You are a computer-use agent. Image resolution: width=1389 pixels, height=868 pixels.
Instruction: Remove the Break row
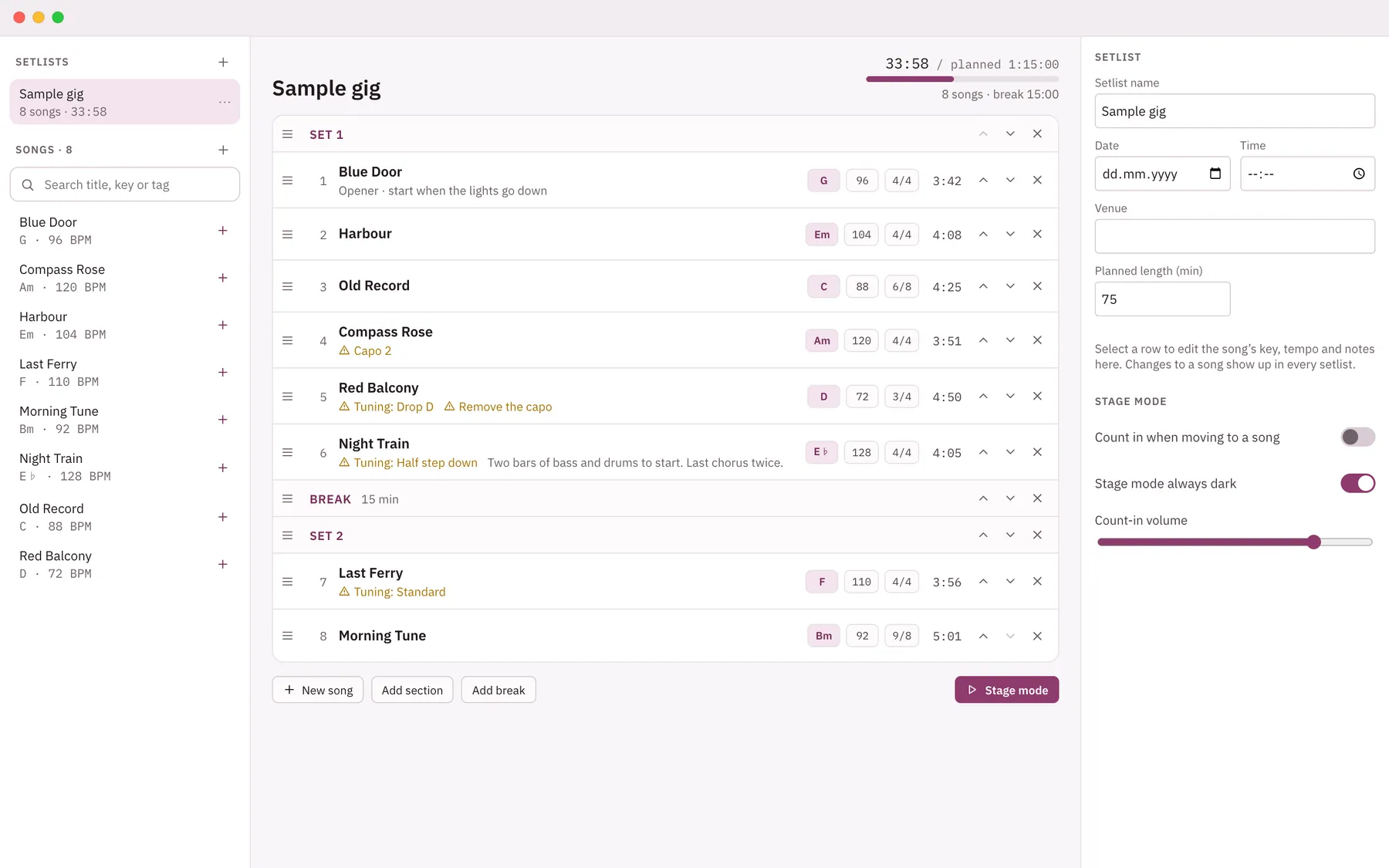click(1037, 498)
